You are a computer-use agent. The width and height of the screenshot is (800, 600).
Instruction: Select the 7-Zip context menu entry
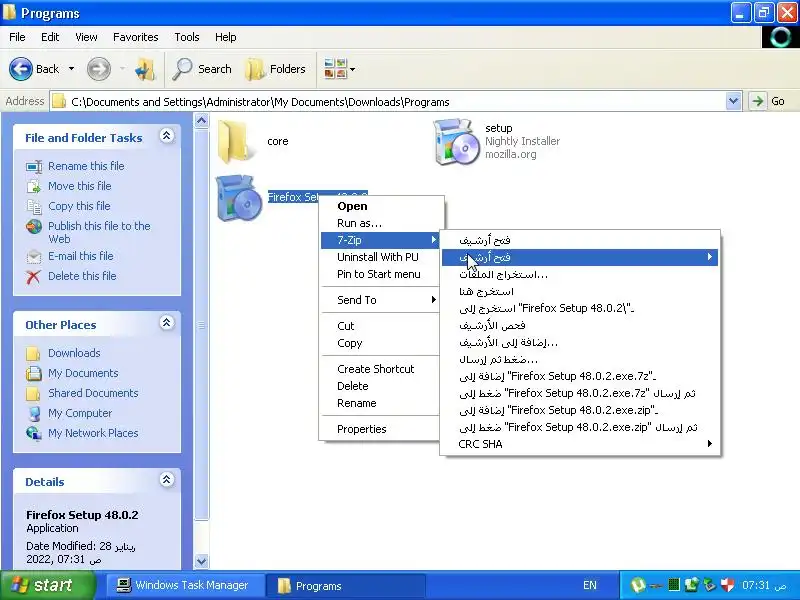point(380,240)
